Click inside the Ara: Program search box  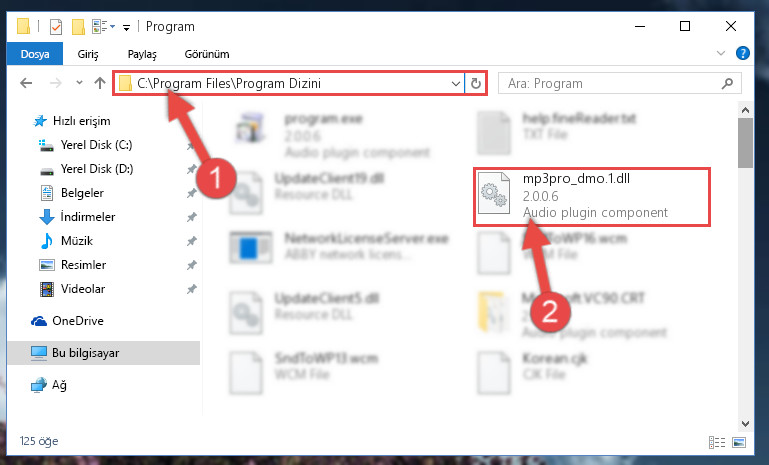(x=613, y=84)
